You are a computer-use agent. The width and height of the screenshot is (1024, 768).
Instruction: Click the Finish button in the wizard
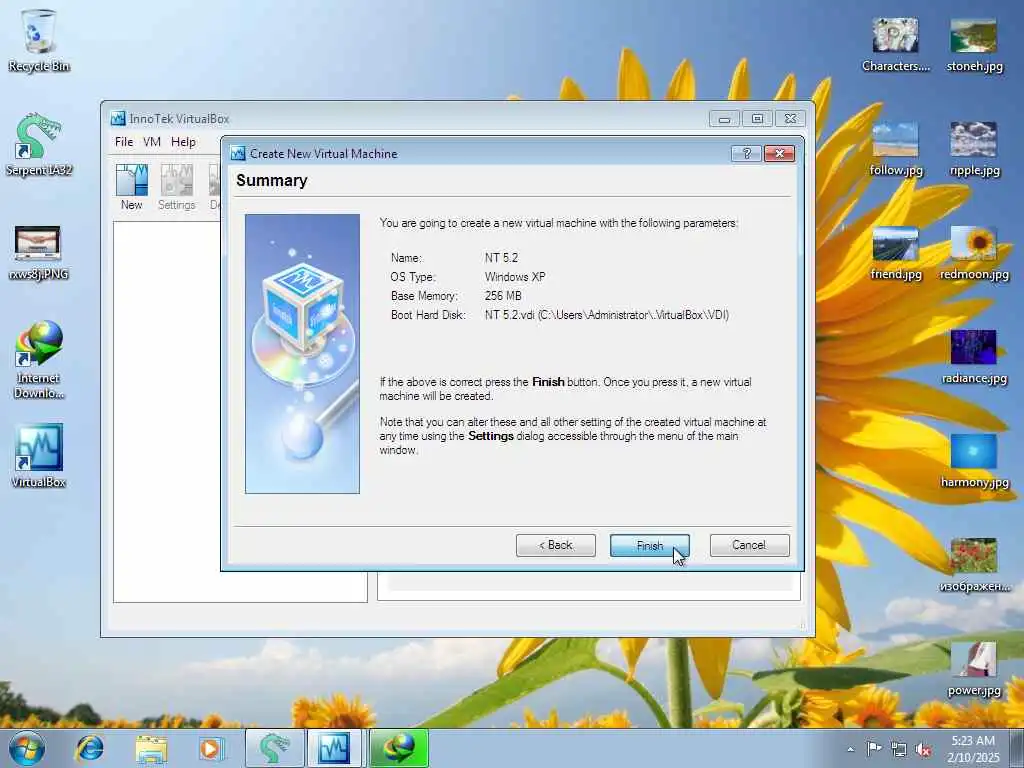tap(649, 545)
